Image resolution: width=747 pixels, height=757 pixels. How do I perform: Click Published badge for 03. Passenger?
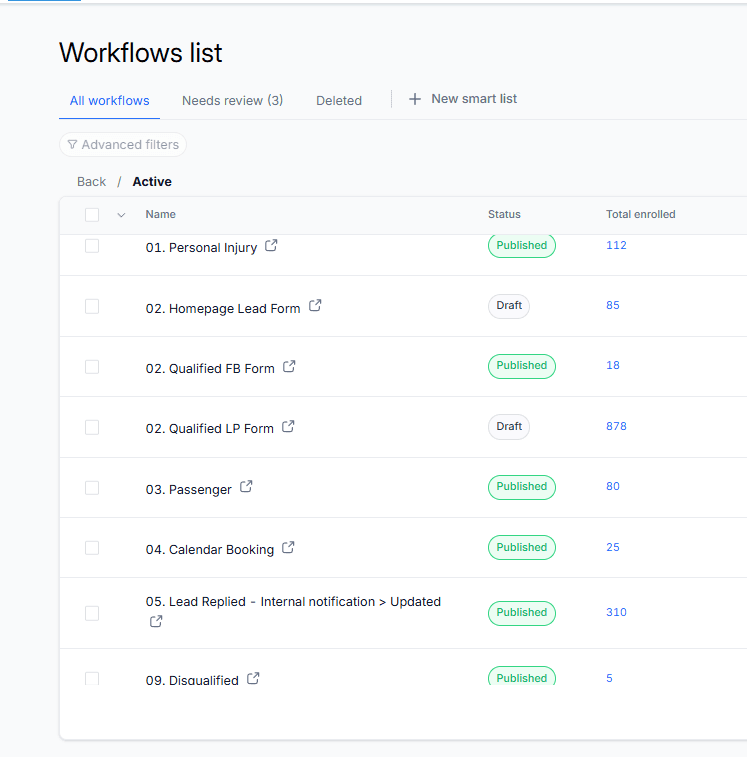pyautogui.click(x=522, y=487)
